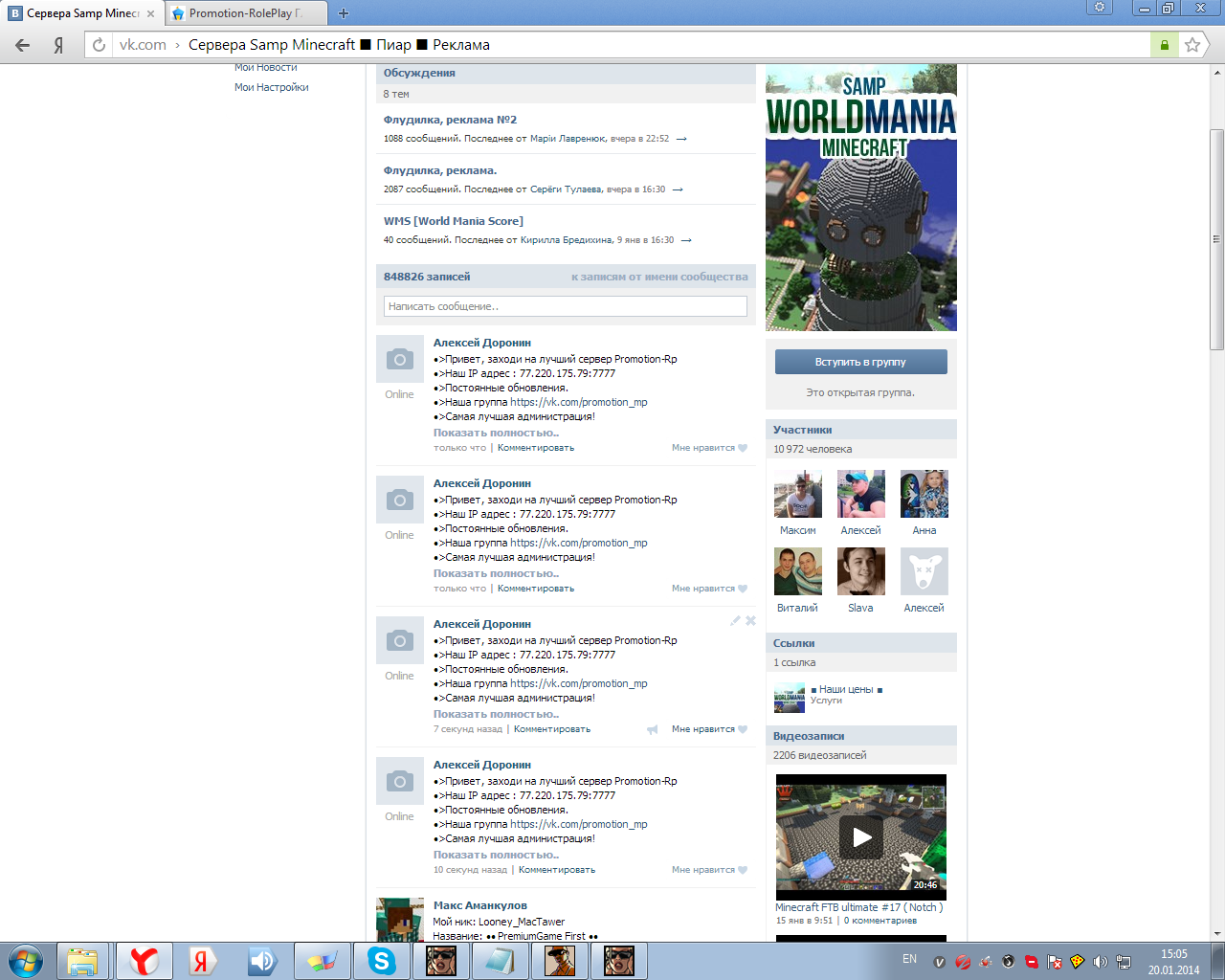Close the "Сервера Samp Minecr" tab

tap(150, 13)
